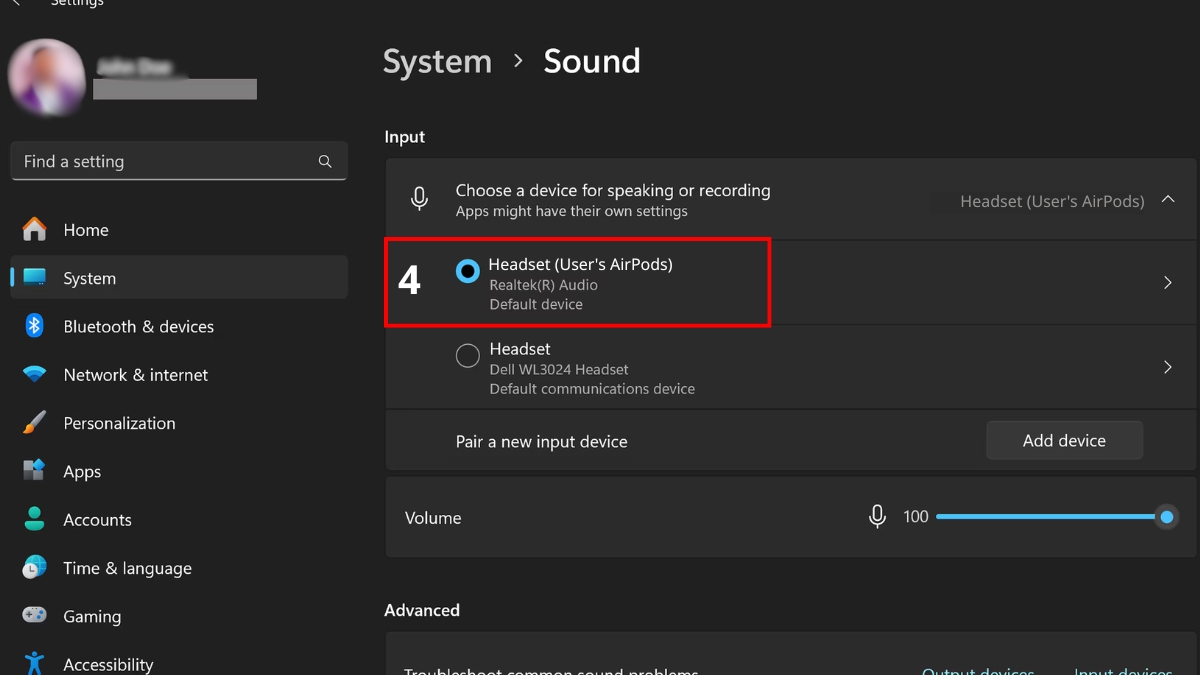This screenshot has width=1200, height=675.
Task: Go to Bluetooth & devices settings
Action: 179,326
